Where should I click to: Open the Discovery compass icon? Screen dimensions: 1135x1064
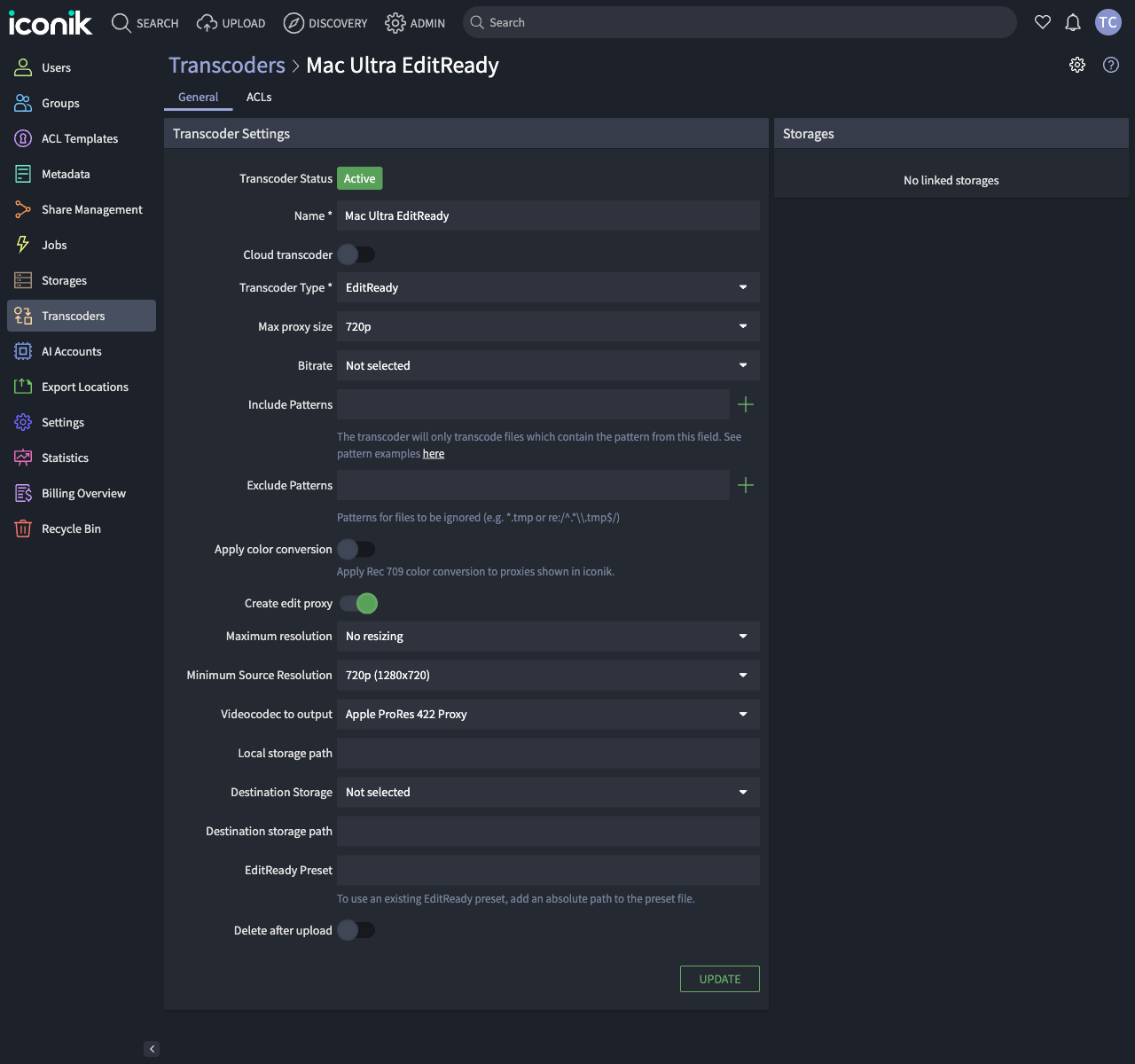[x=294, y=23]
